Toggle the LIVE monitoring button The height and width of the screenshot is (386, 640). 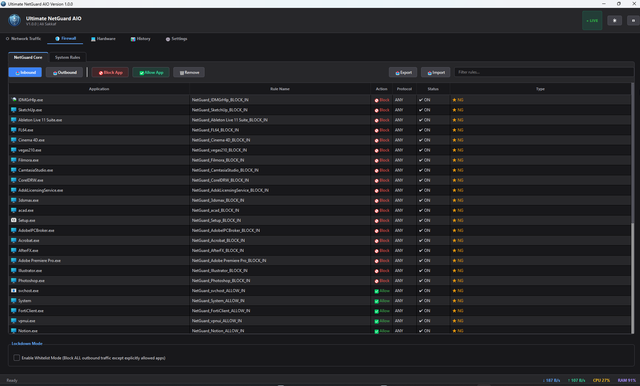[x=592, y=20]
